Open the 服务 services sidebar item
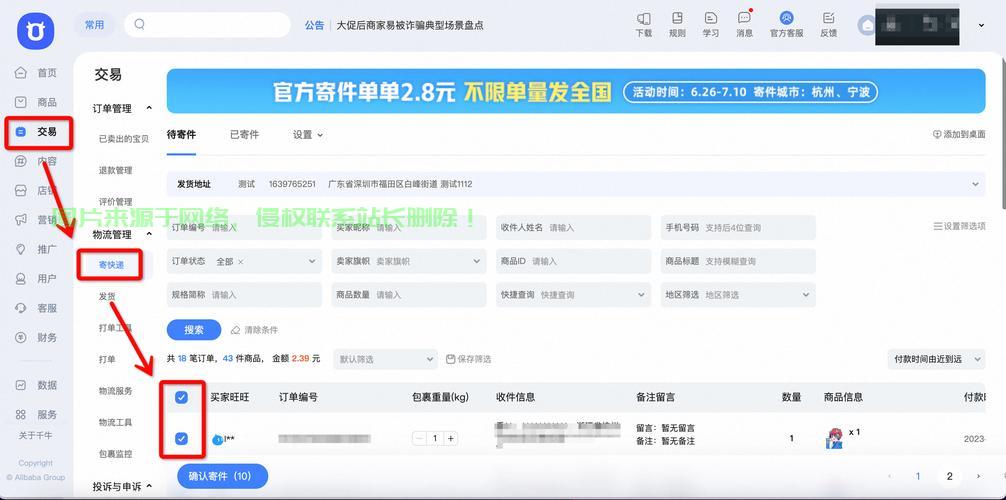Viewport: 1006px width, 500px height. pos(37,415)
